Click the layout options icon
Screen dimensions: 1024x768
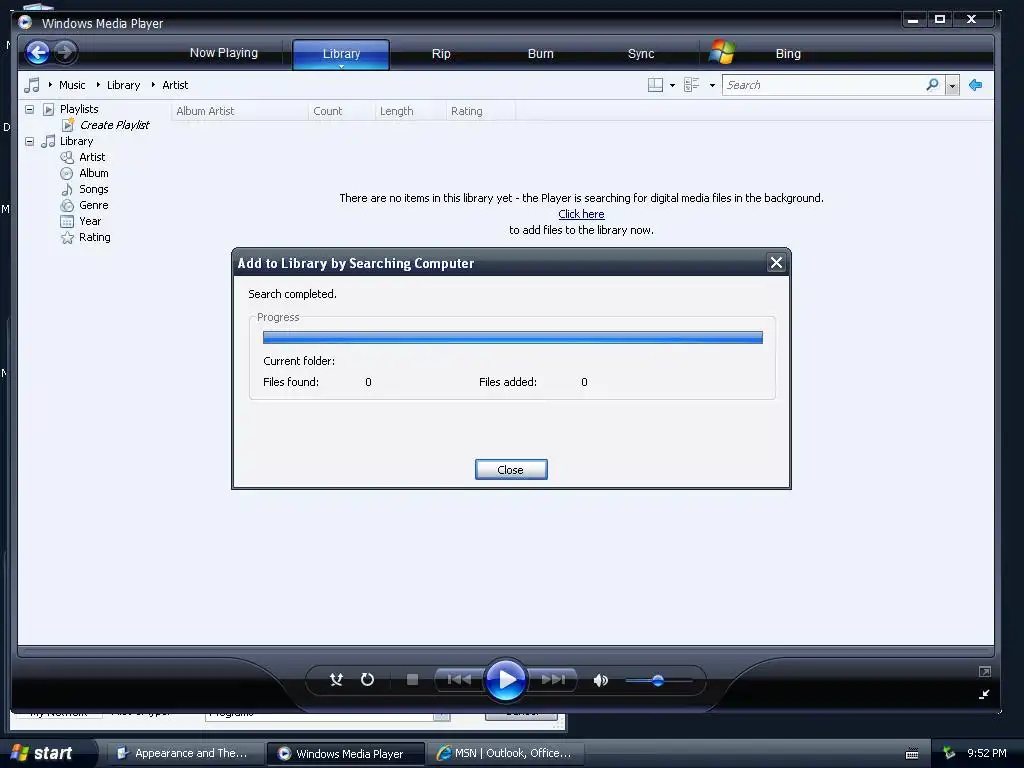click(x=655, y=85)
